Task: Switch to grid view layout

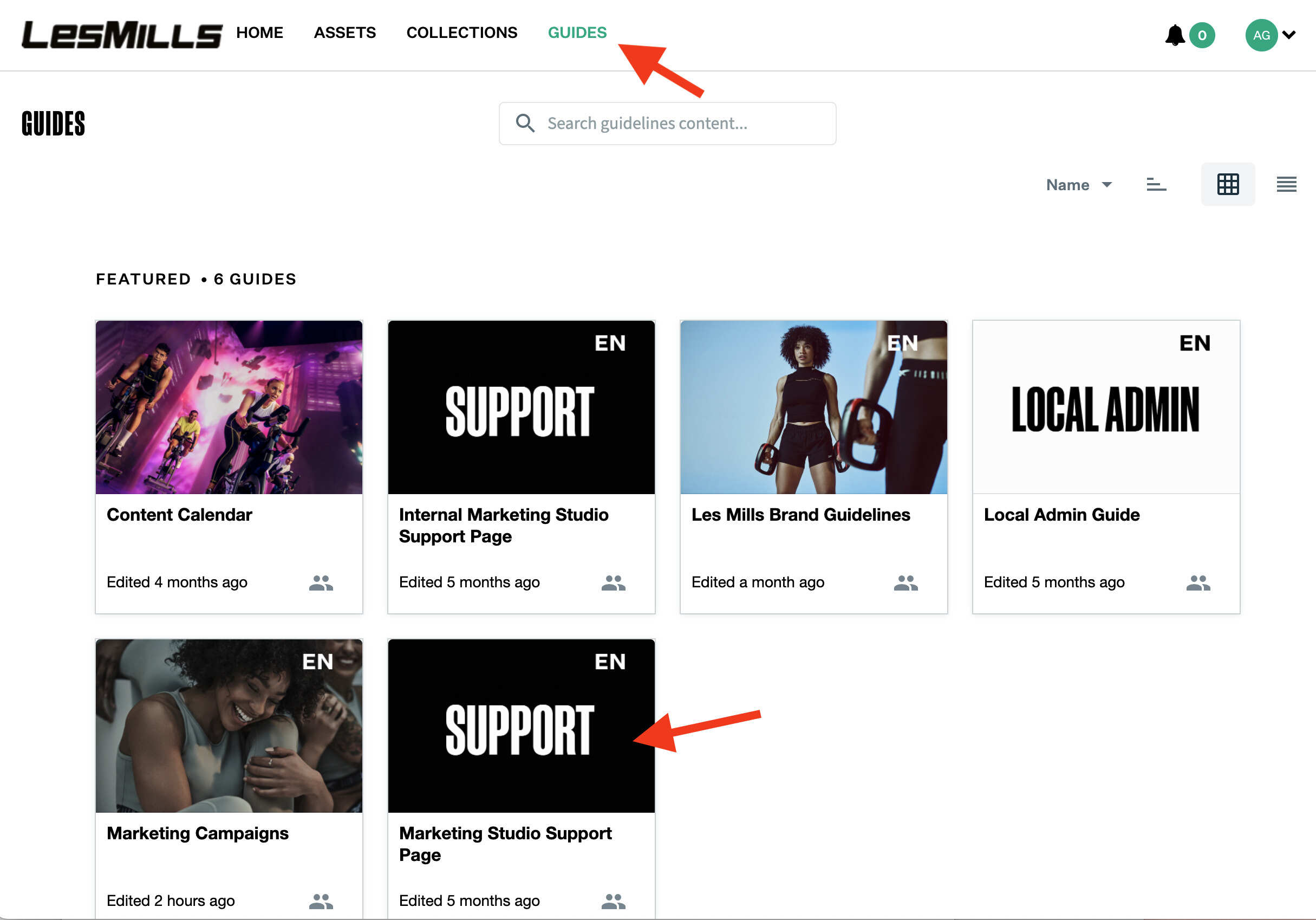Action: pos(1227,185)
